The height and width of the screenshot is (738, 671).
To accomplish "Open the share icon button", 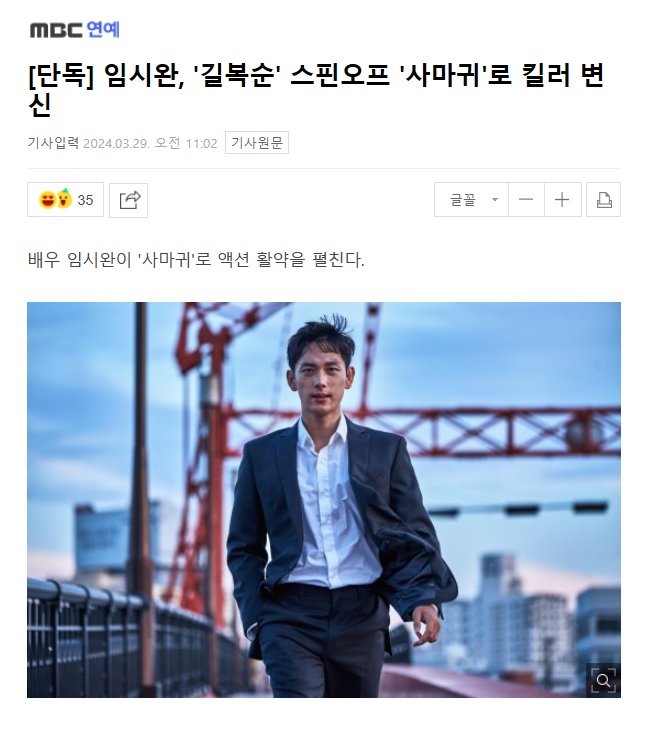I will (129, 200).
